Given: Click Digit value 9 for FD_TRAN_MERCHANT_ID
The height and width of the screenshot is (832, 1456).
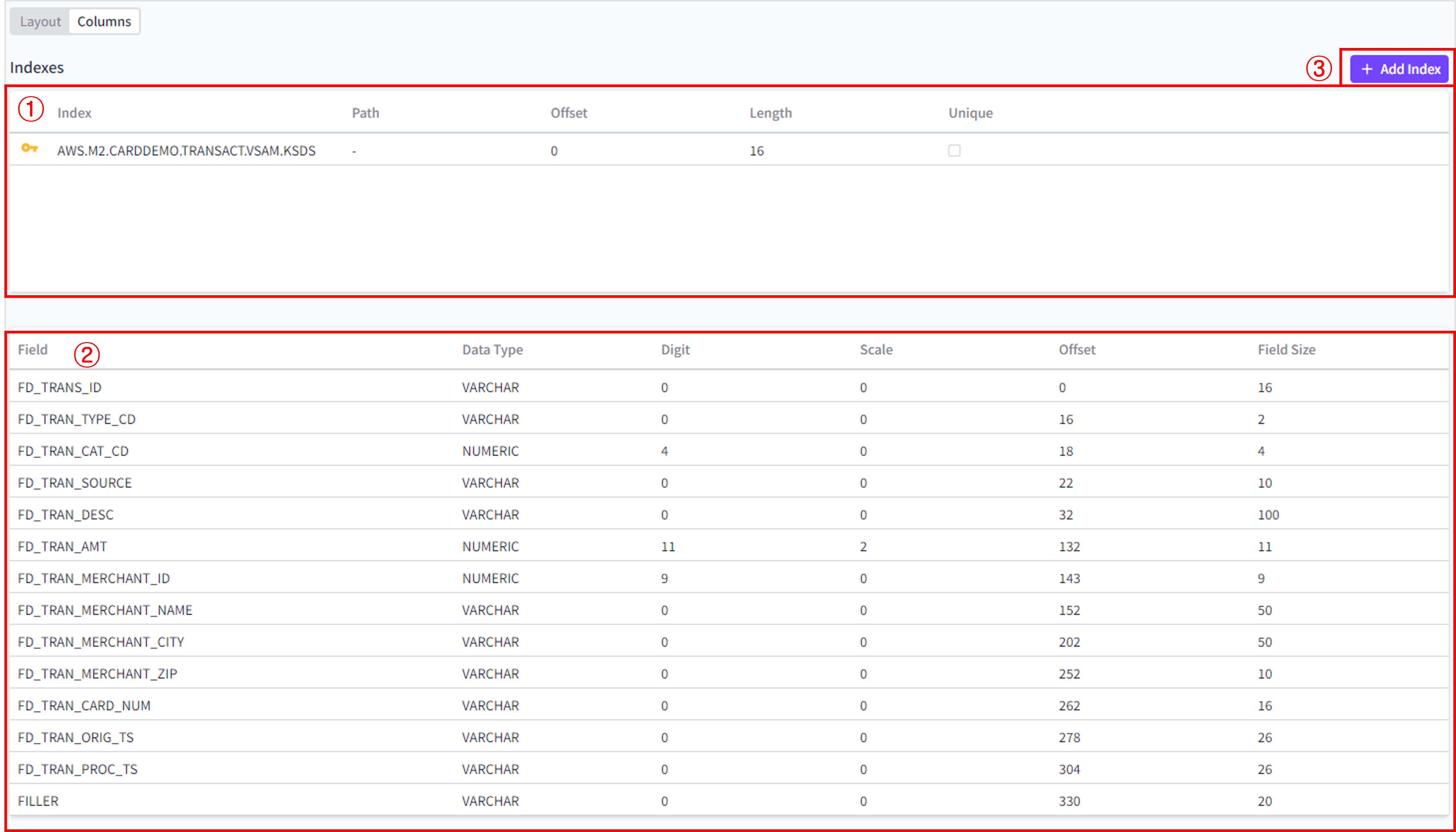Looking at the screenshot, I should [664, 579].
